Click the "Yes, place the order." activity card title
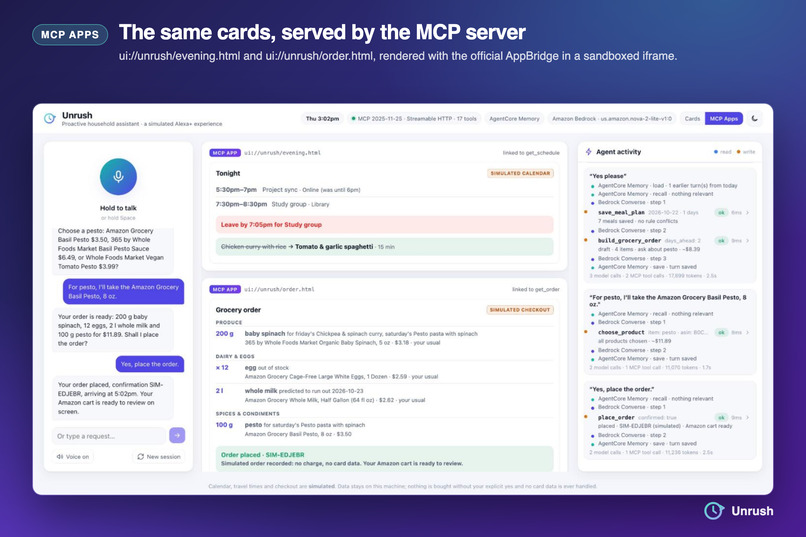This screenshot has height=537, width=806. tap(621, 389)
